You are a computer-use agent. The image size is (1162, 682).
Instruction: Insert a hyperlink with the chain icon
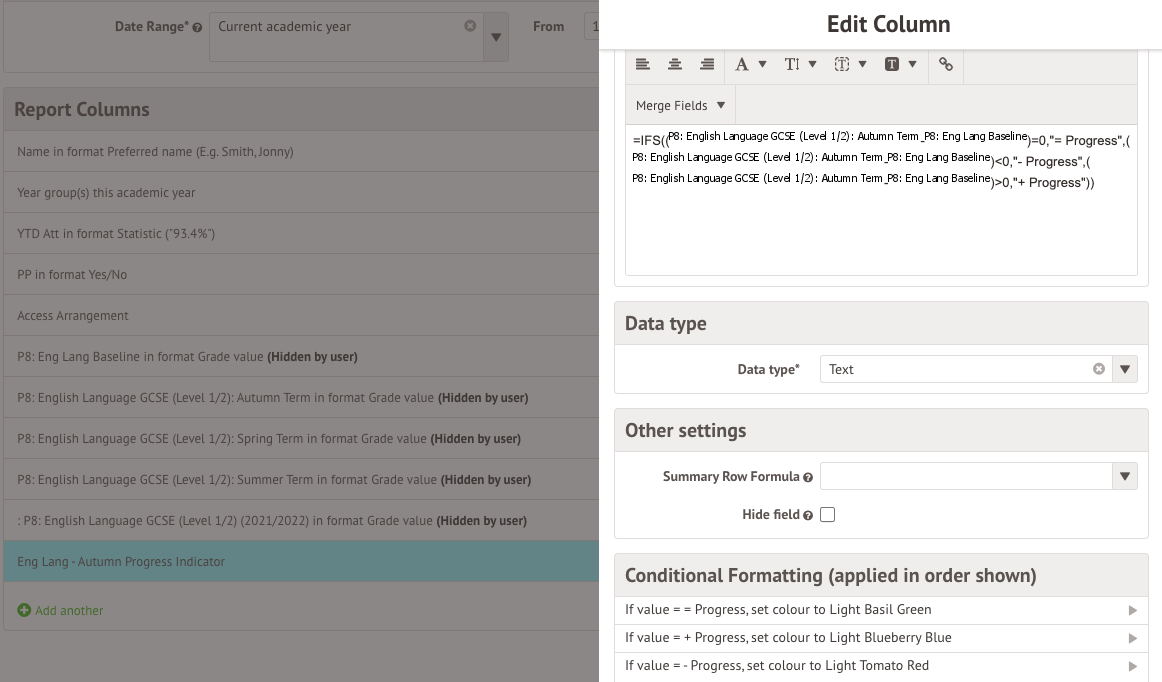pos(945,63)
